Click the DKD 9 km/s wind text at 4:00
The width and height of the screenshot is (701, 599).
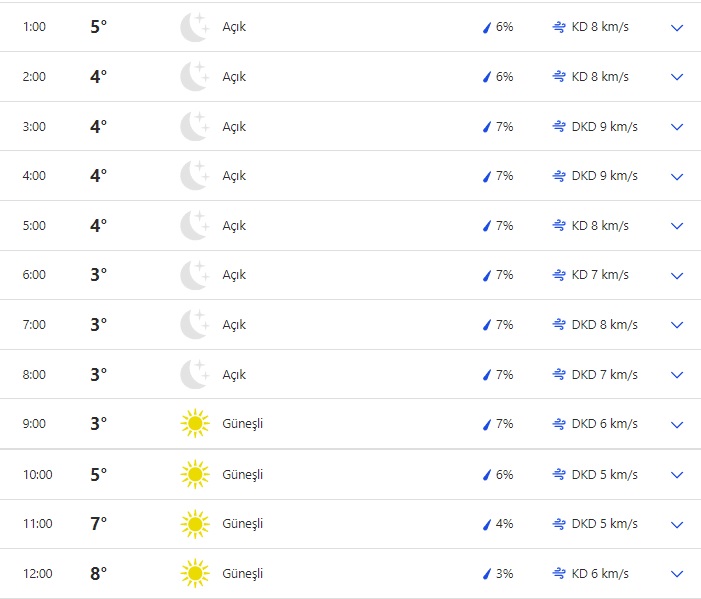click(604, 176)
